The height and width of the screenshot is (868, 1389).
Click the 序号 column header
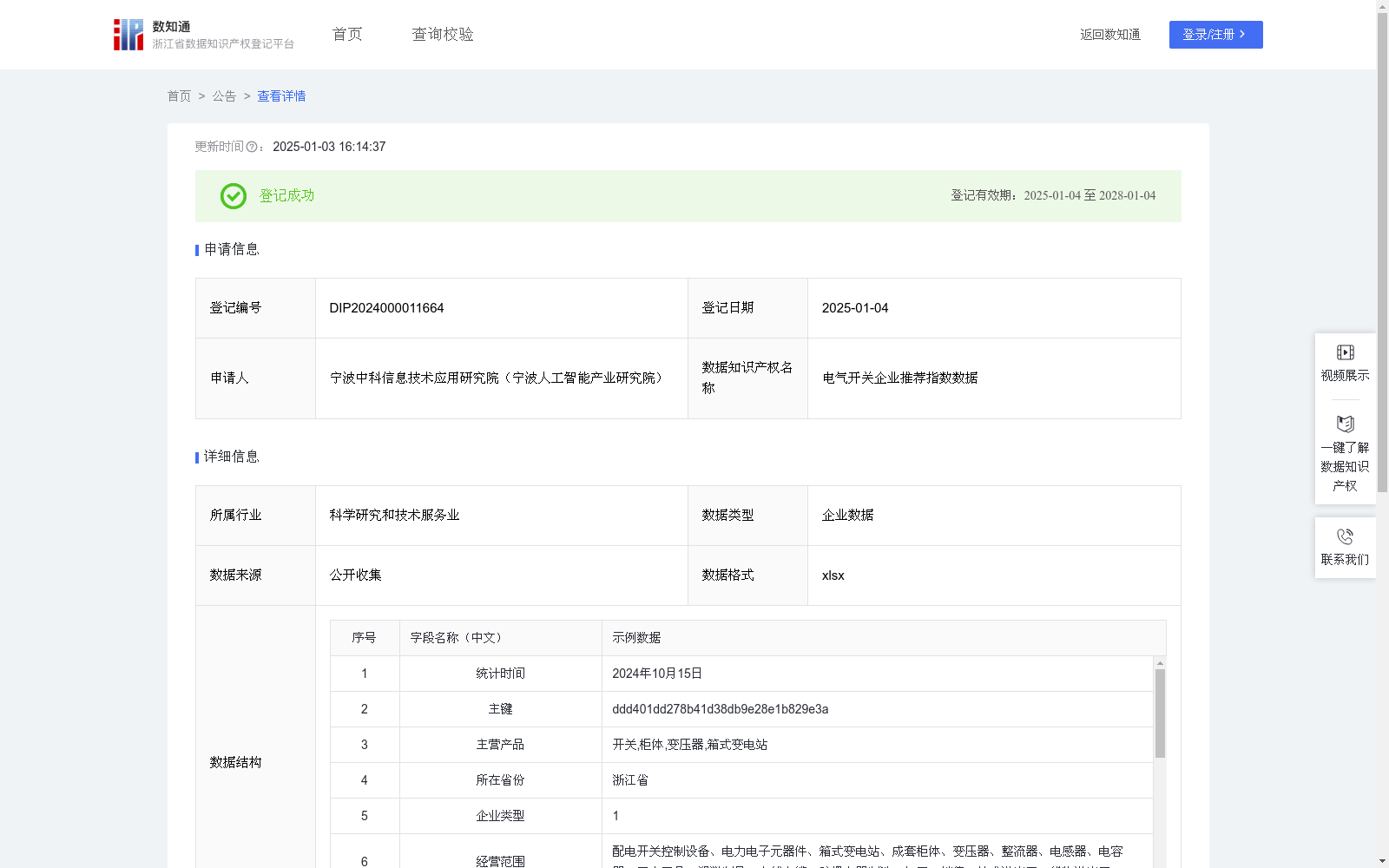tap(365, 638)
